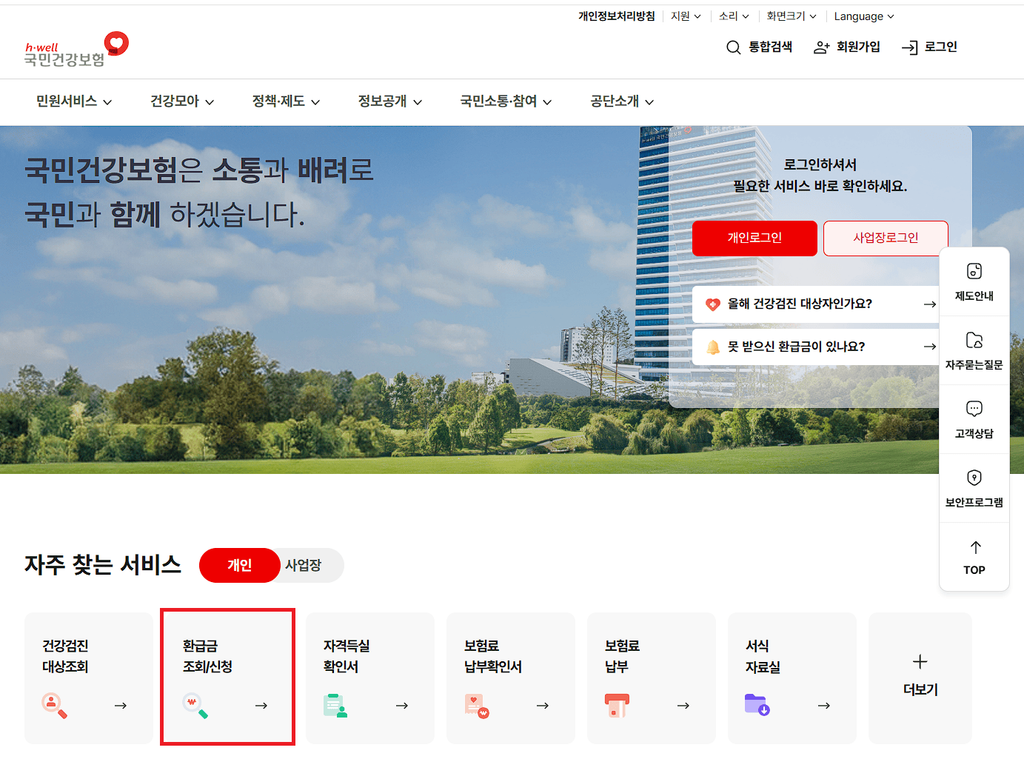Switch to 사업장 service toggle
The width and height of the screenshot is (1024, 765).
[x=304, y=565]
